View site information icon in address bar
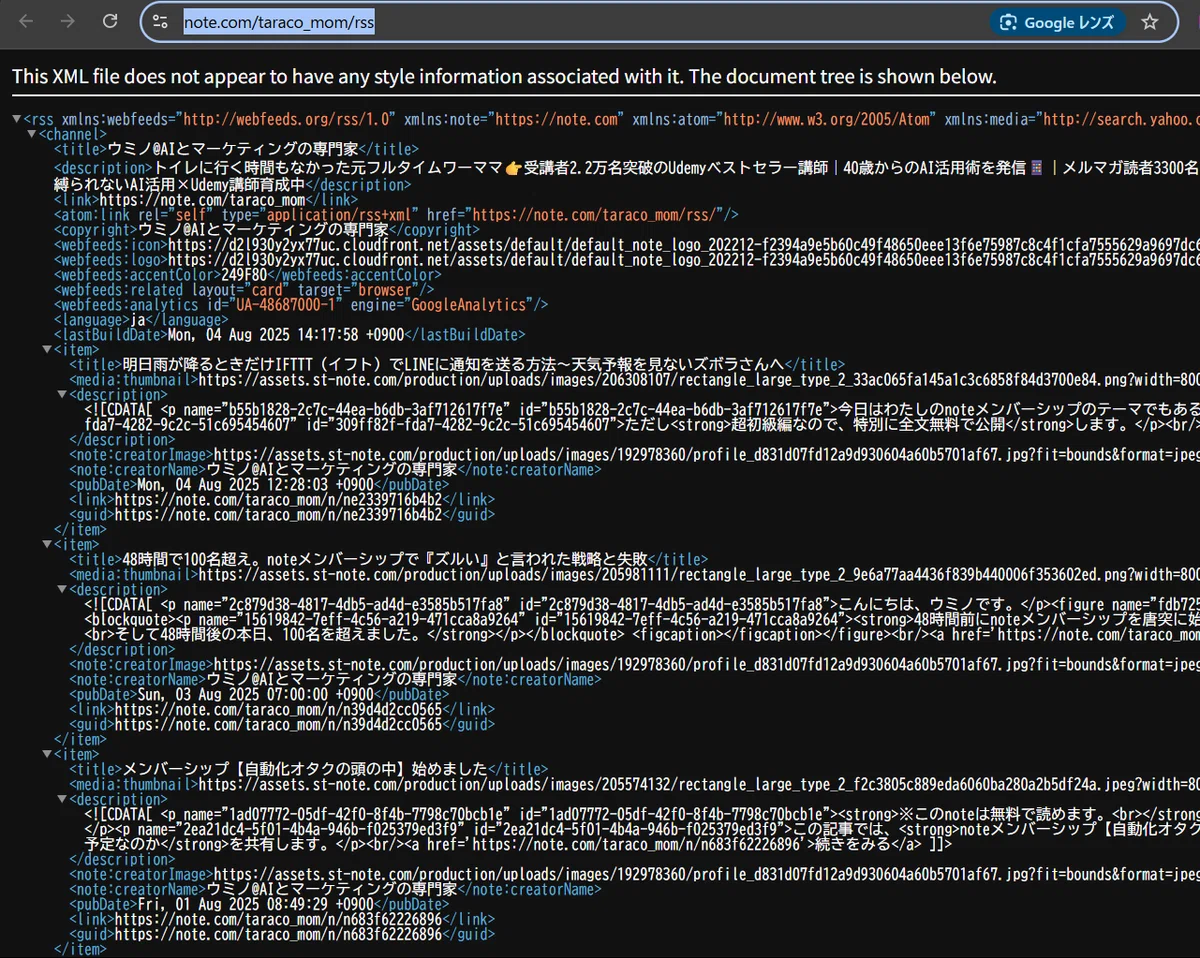This screenshot has height=958, width=1200. pyautogui.click(x=161, y=21)
